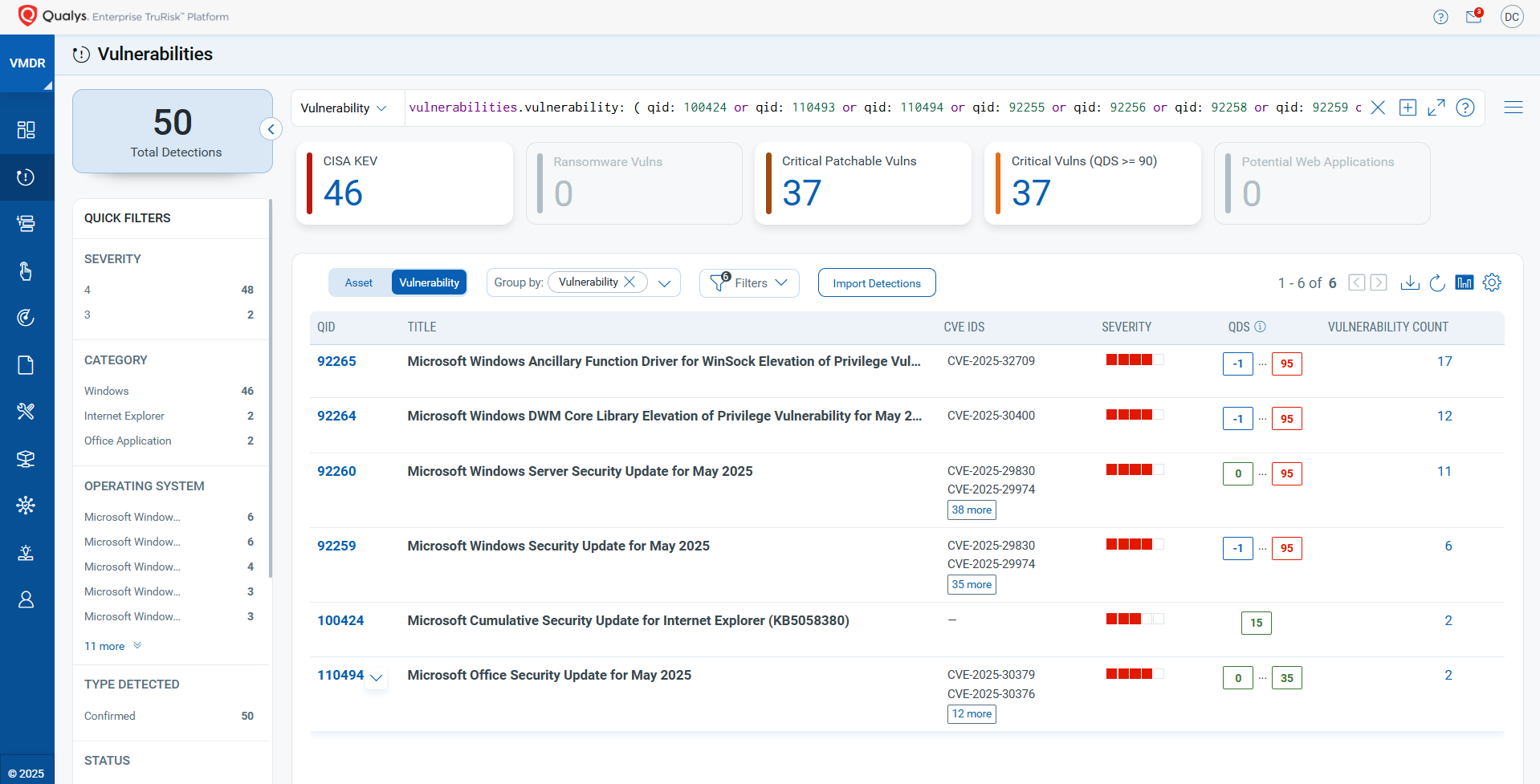This screenshot has height=784, width=1540.
Task: Click in the vulnerability query search field
Action: (885, 108)
